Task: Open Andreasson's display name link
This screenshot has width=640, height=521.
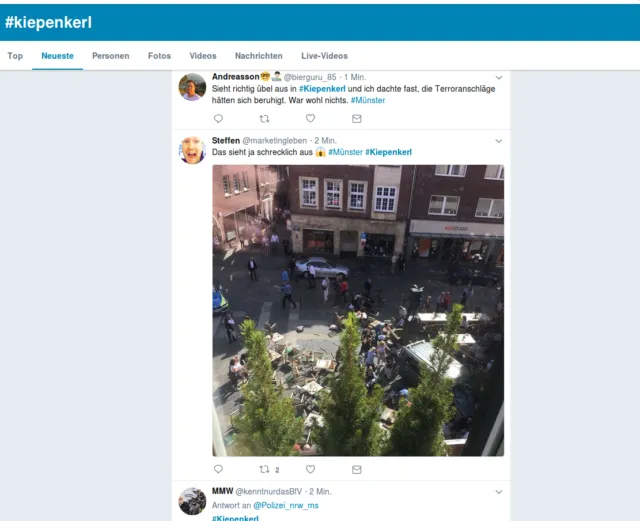Action: pyautogui.click(x=236, y=77)
